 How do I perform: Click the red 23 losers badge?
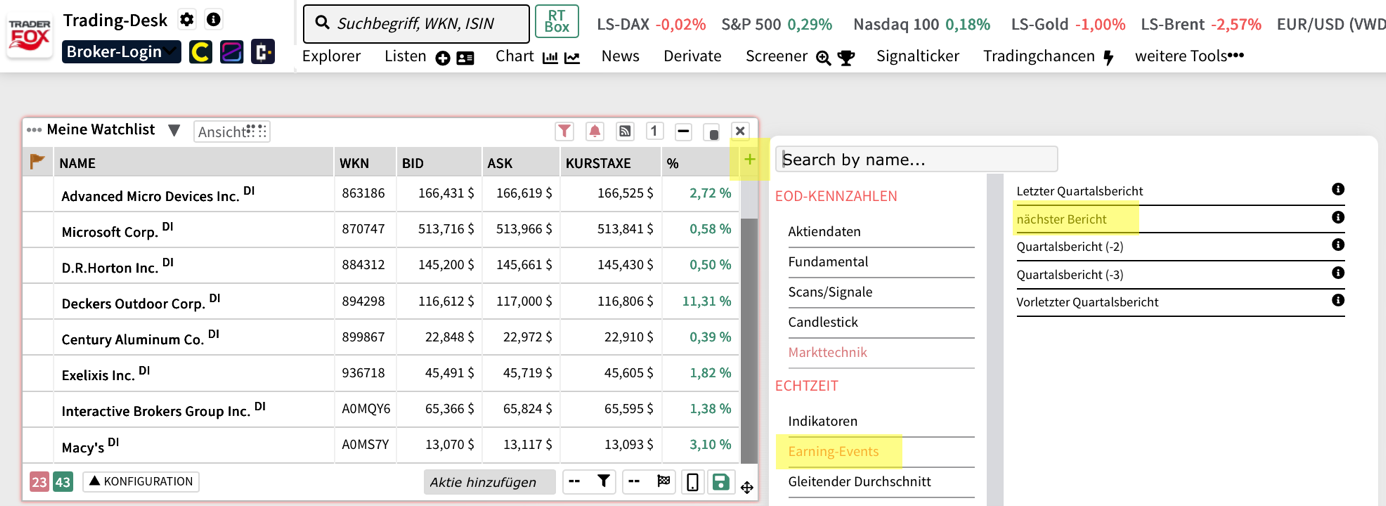pyautogui.click(x=39, y=482)
